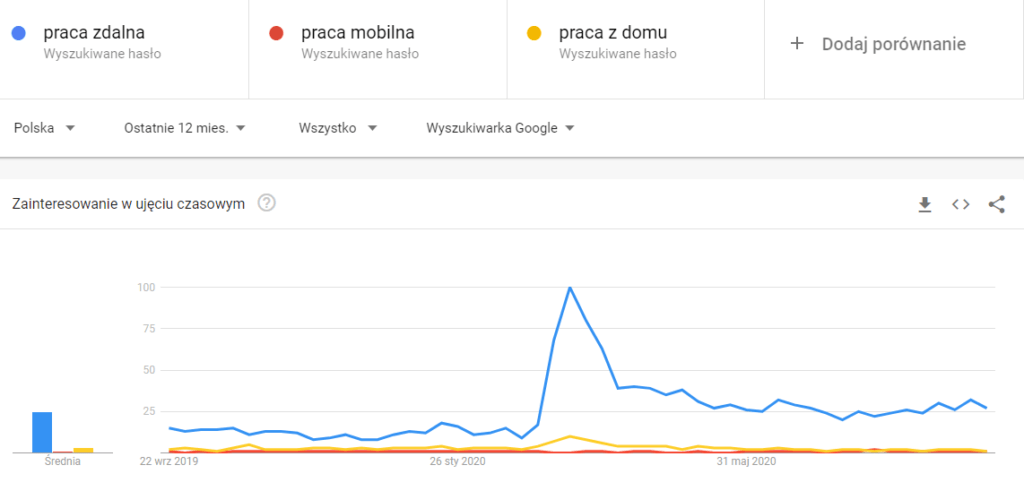This screenshot has height=491, width=1024.
Task: Click the plus icon to add comparison
Action: coord(797,44)
